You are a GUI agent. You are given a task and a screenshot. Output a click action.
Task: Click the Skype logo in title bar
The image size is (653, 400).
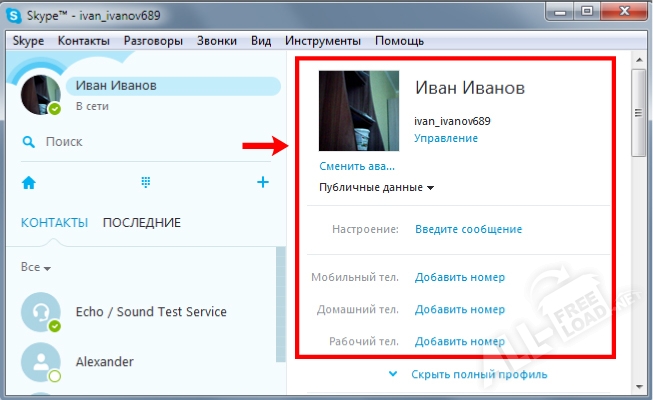(14, 16)
